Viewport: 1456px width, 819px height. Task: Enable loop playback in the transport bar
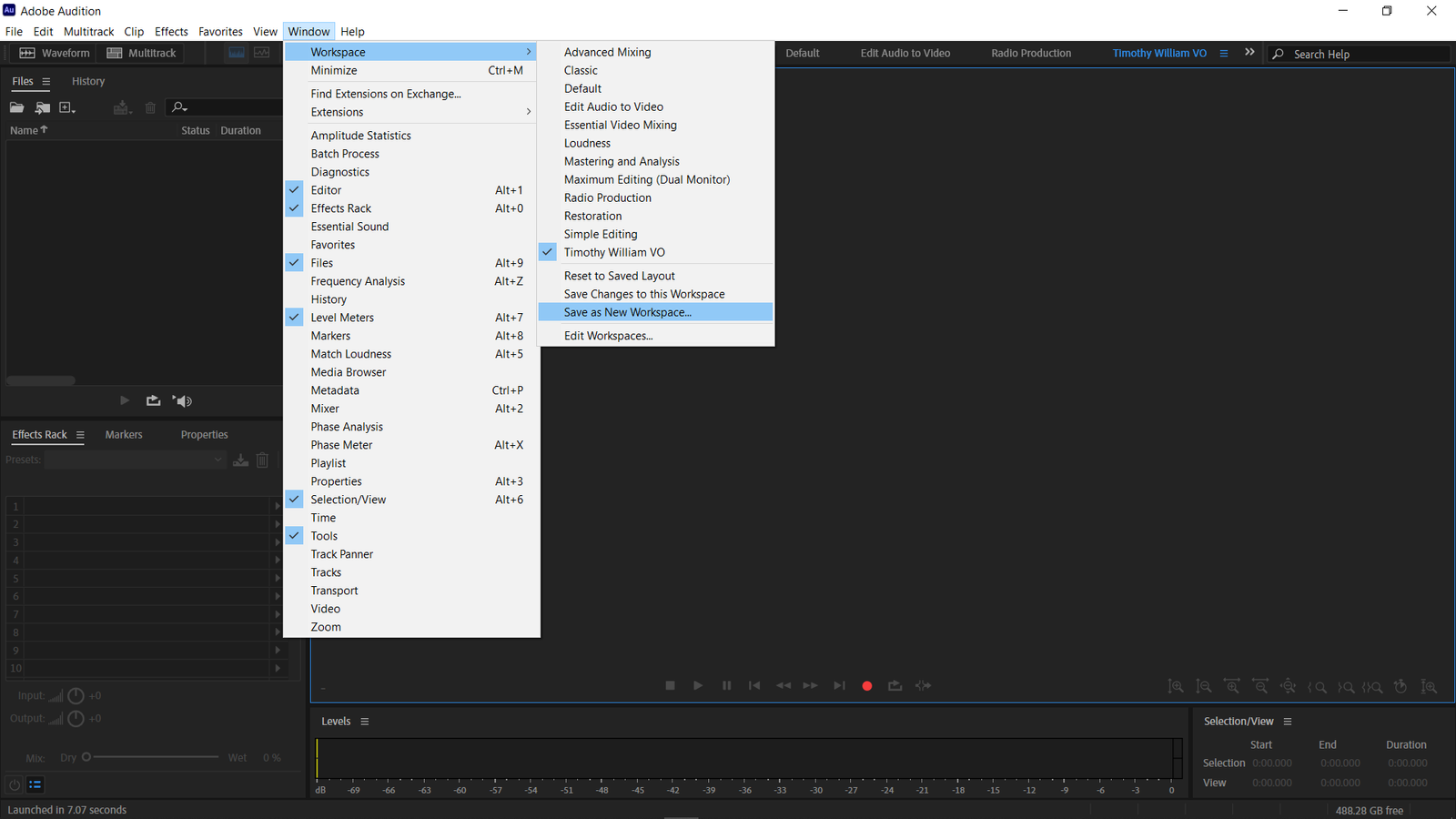pyautogui.click(x=895, y=685)
